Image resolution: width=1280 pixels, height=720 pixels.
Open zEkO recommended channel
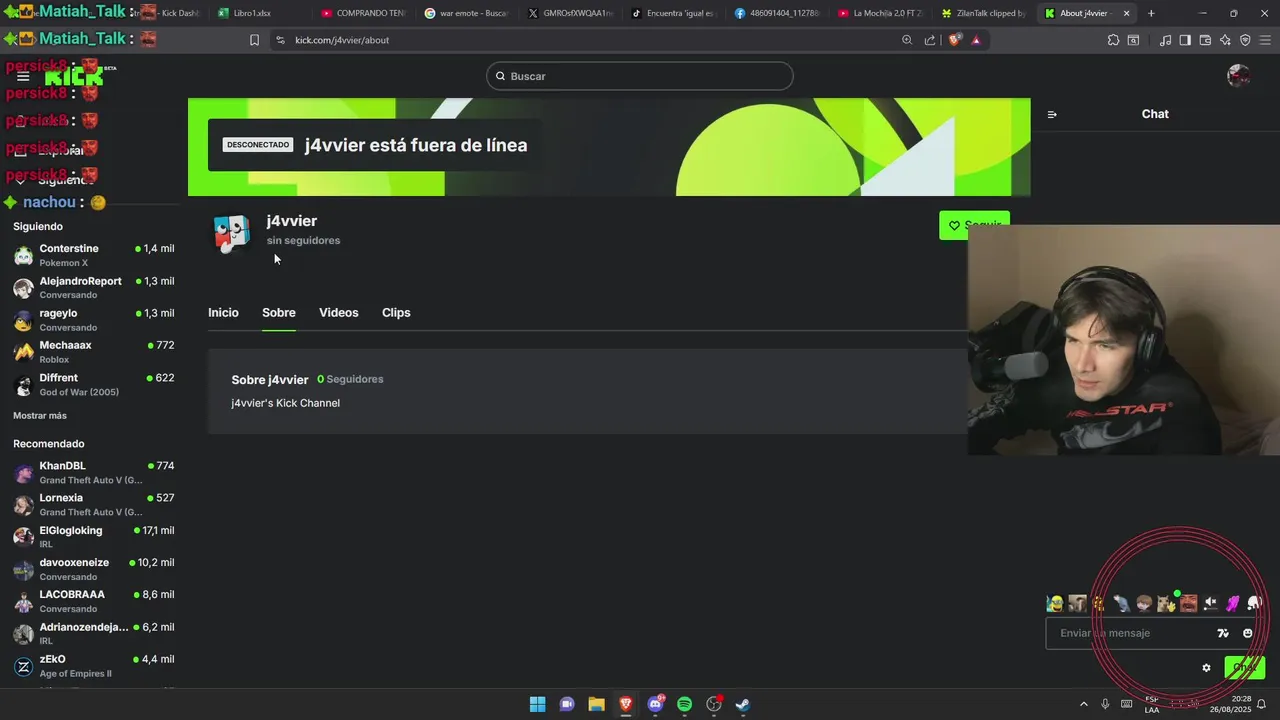click(x=94, y=666)
